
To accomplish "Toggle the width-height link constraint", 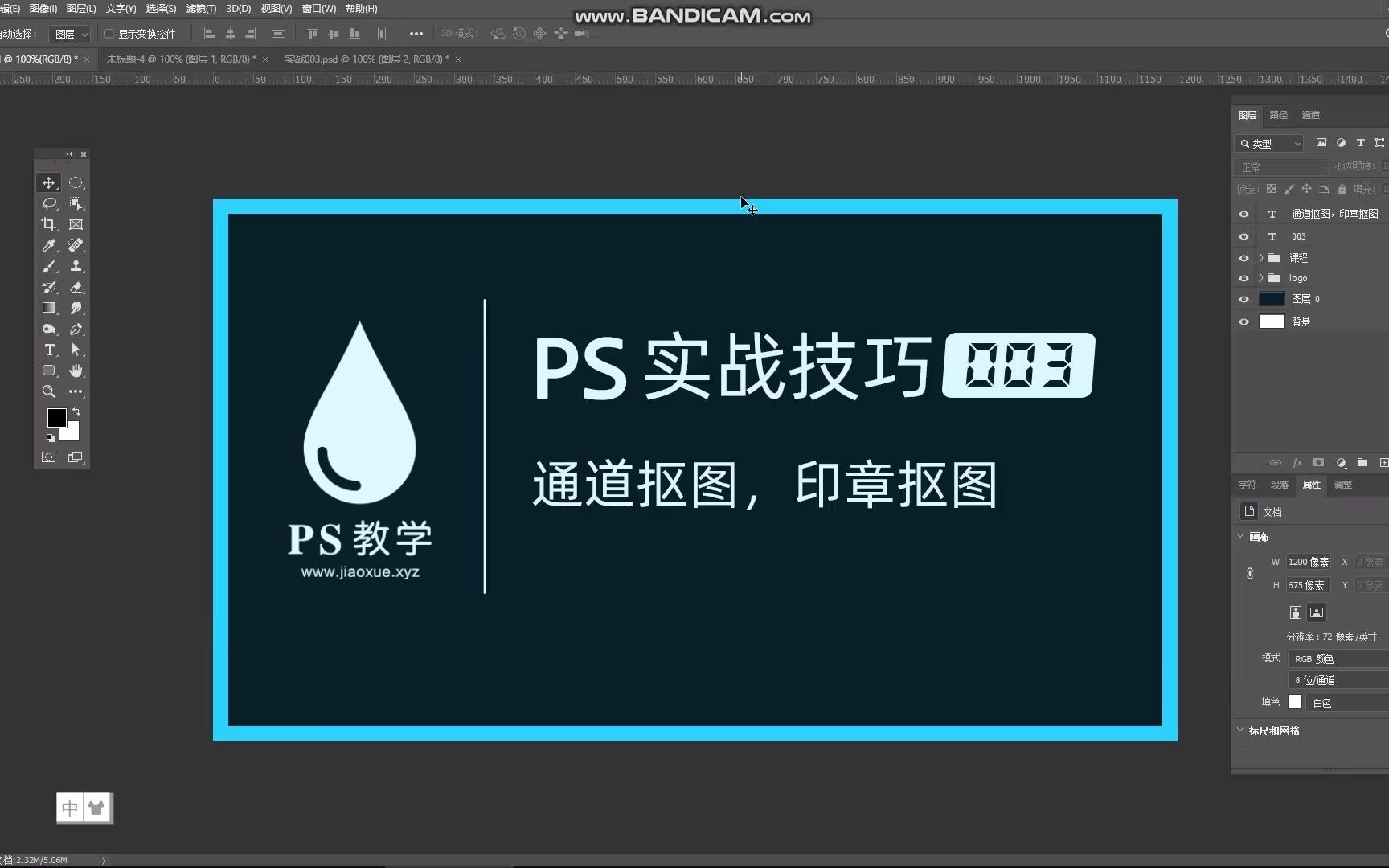I will (x=1250, y=574).
